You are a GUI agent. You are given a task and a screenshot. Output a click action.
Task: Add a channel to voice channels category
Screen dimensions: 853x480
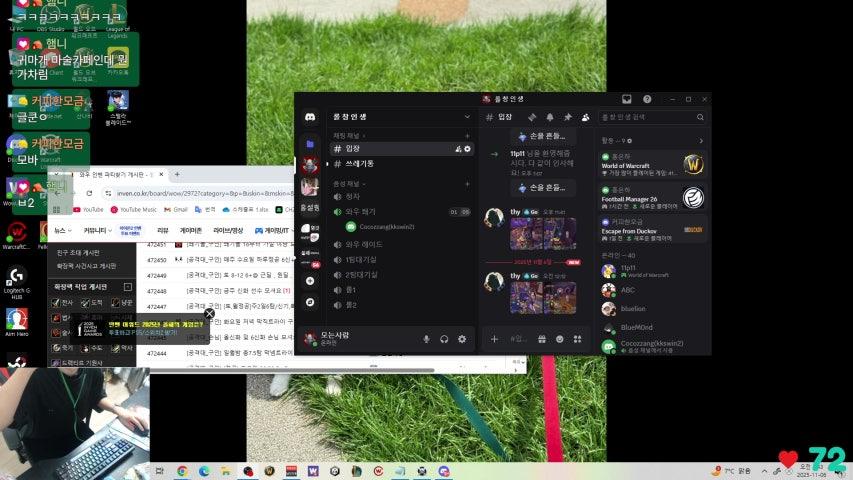pyautogui.click(x=467, y=184)
